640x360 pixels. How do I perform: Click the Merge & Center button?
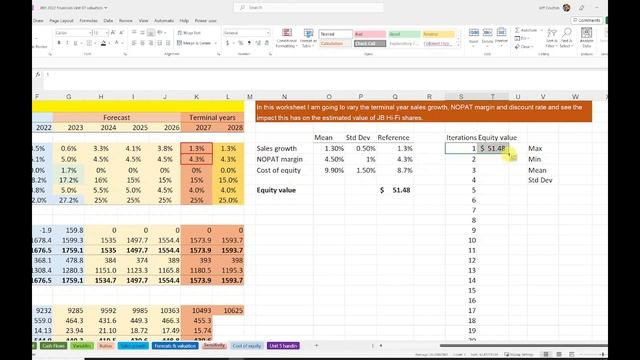[194, 43]
